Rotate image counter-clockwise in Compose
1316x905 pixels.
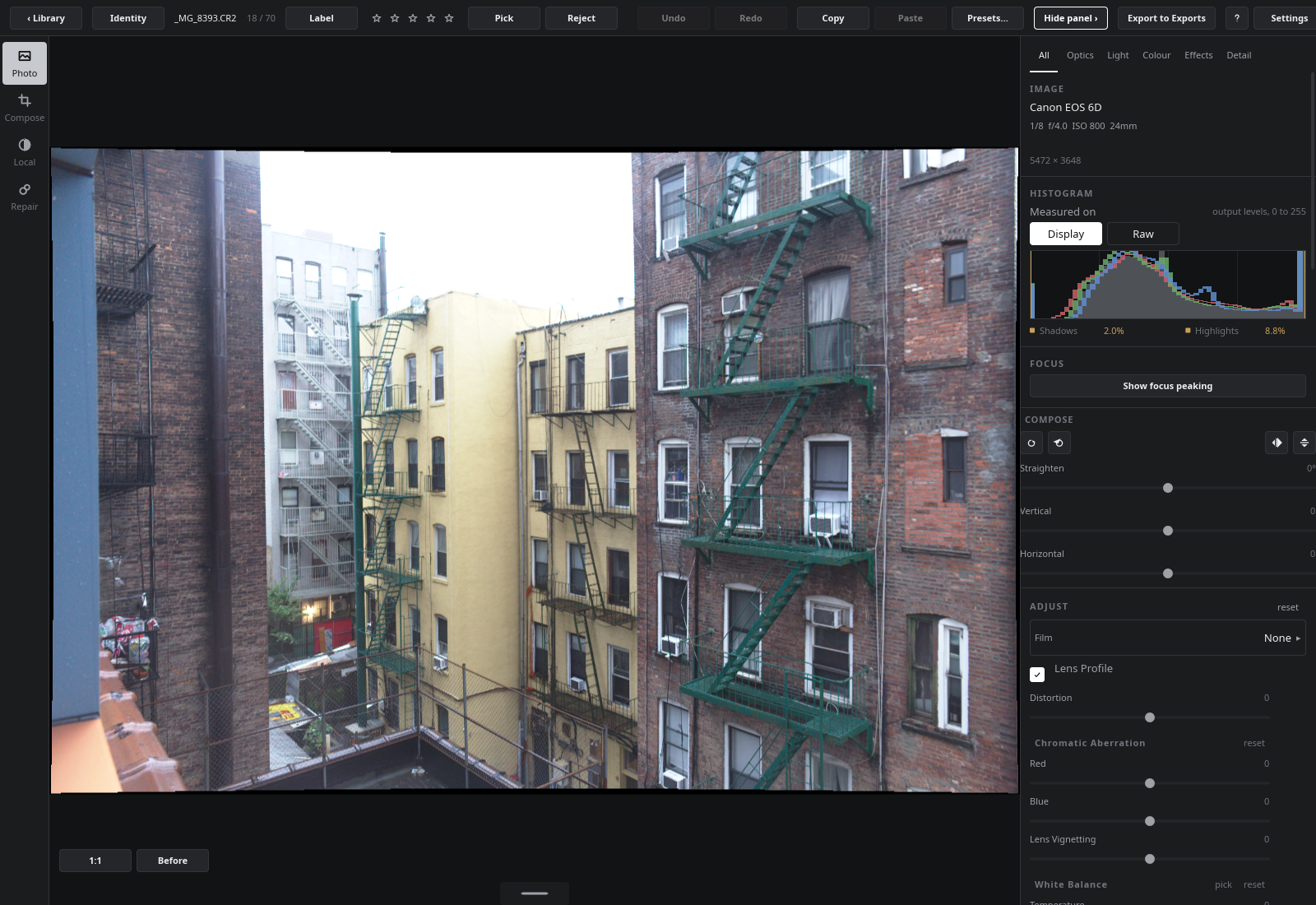(1059, 443)
